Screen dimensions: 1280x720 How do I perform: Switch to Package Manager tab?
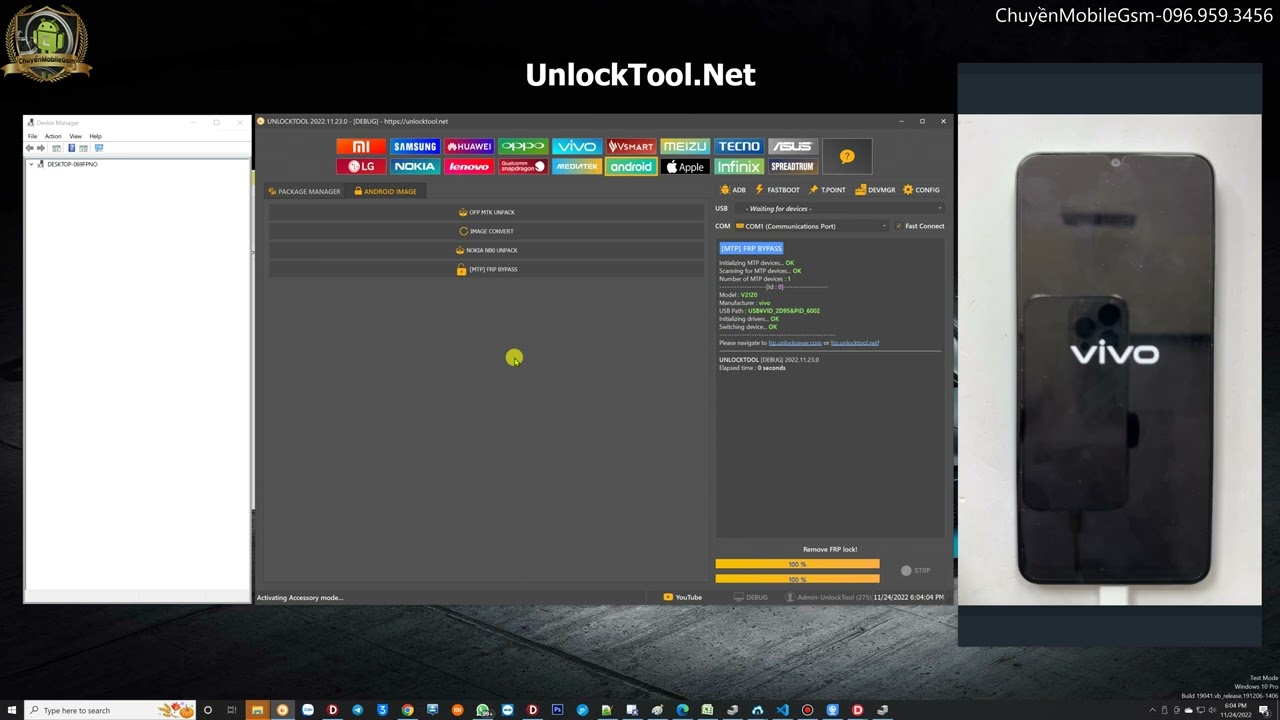tap(304, 191)
